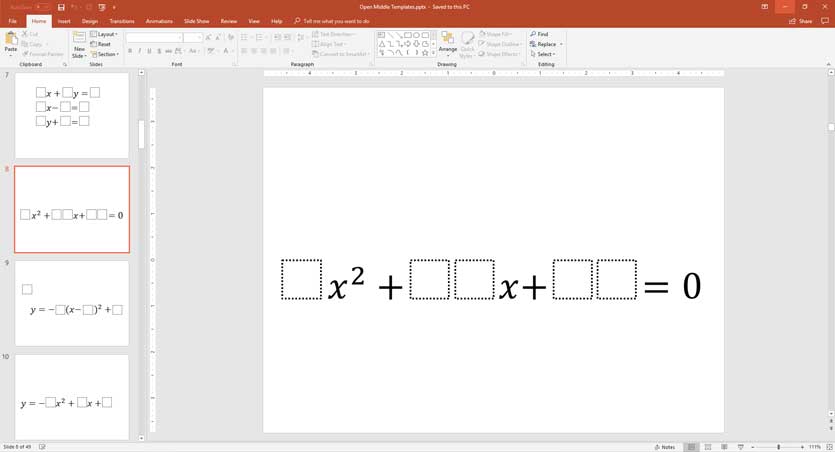This screenshot has height=452, width=835.
Task: Switch to Reading view
Action: click(724, 447)
